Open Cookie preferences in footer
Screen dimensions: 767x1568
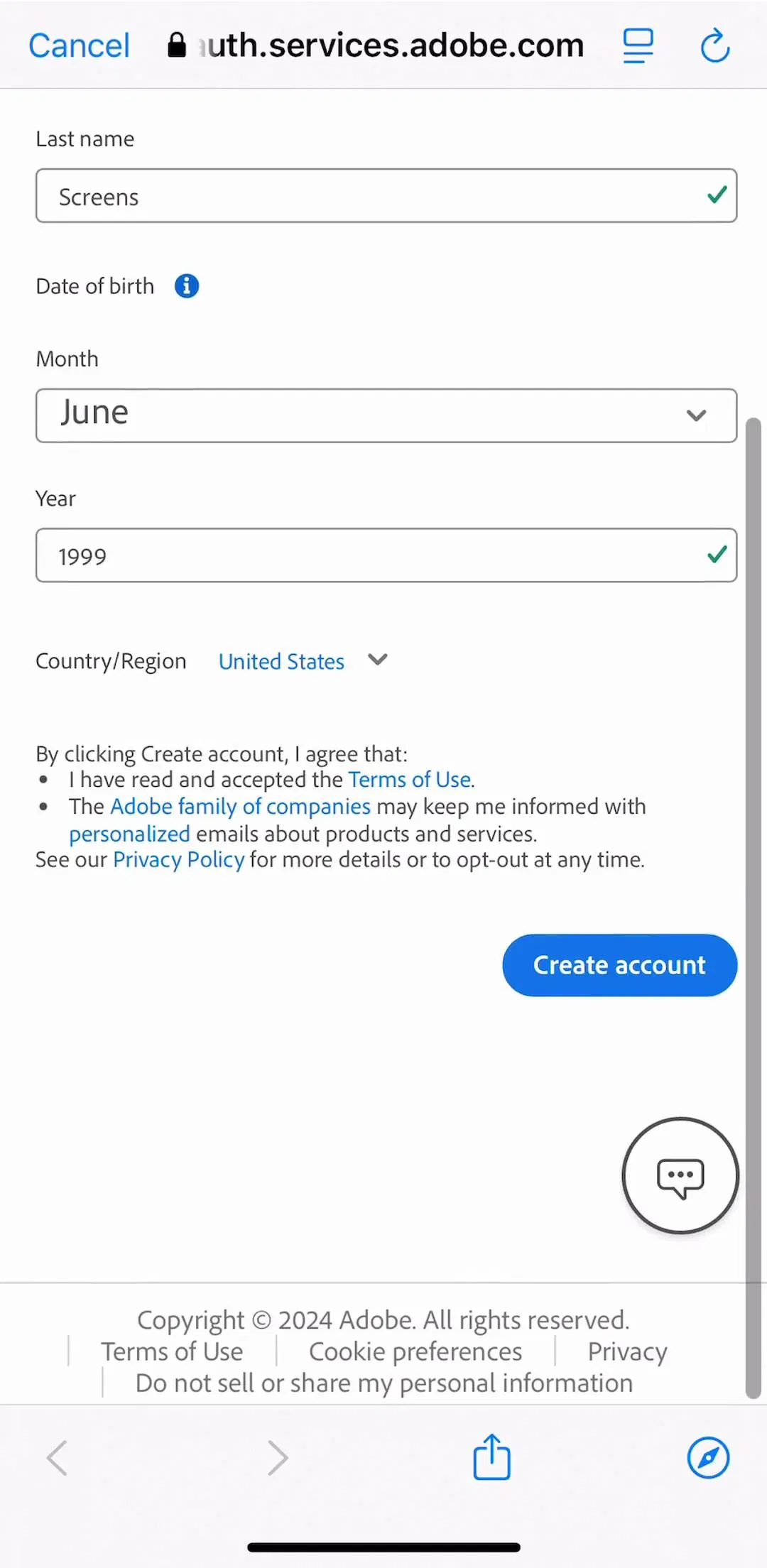(415, 1351)
